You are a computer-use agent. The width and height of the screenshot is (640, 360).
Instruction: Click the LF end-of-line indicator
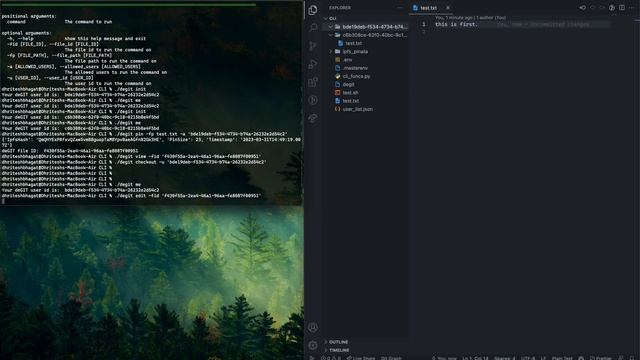[544, 358]
